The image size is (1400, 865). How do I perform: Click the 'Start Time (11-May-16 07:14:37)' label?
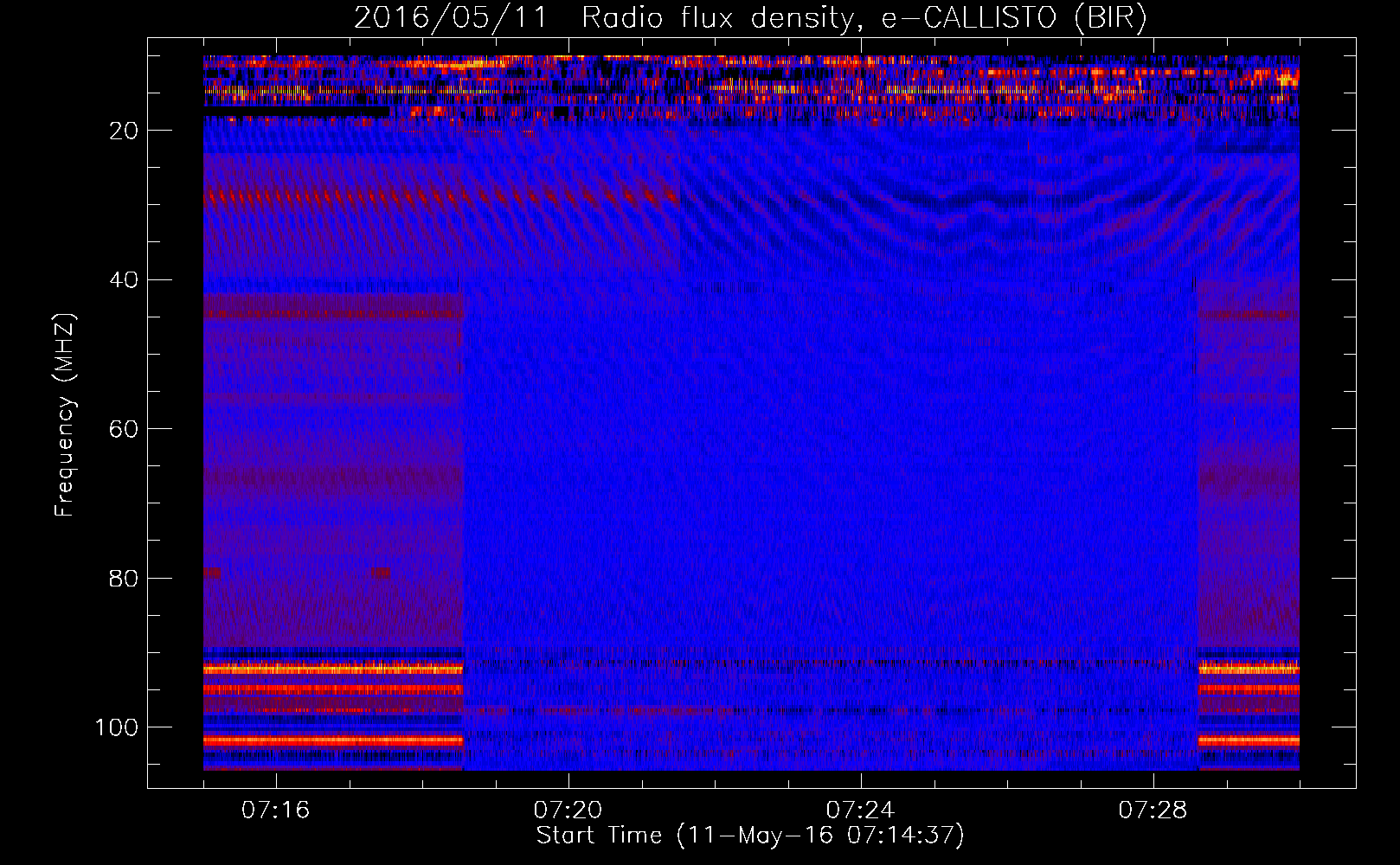click(750, 835)
